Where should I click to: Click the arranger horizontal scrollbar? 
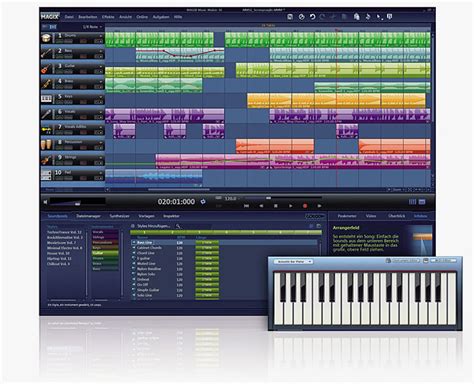[x=179, y=189]
